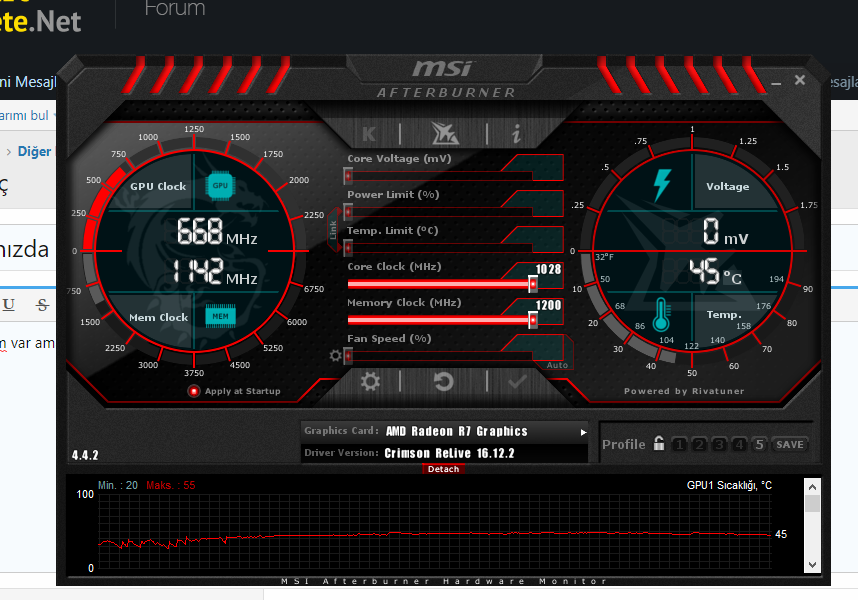Click Core Clock value 1028
This screenshot has height=600, width=858.
[x=548, y=269]
